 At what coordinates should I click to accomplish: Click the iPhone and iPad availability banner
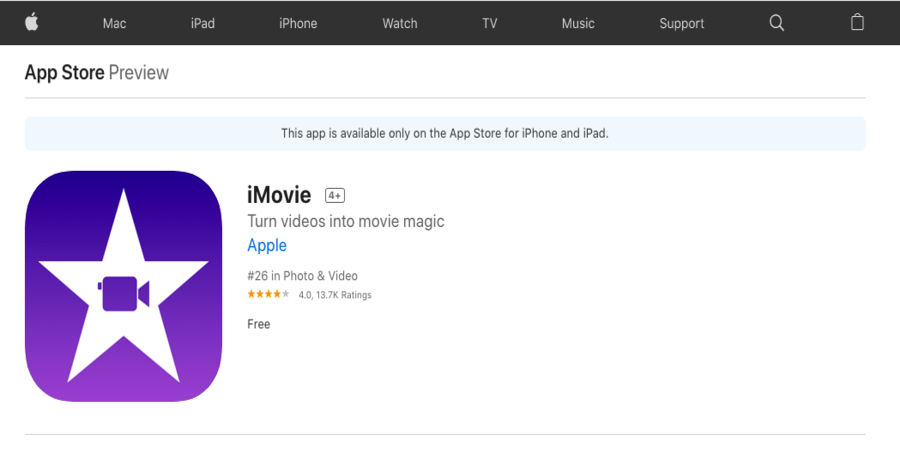[445, 134]
